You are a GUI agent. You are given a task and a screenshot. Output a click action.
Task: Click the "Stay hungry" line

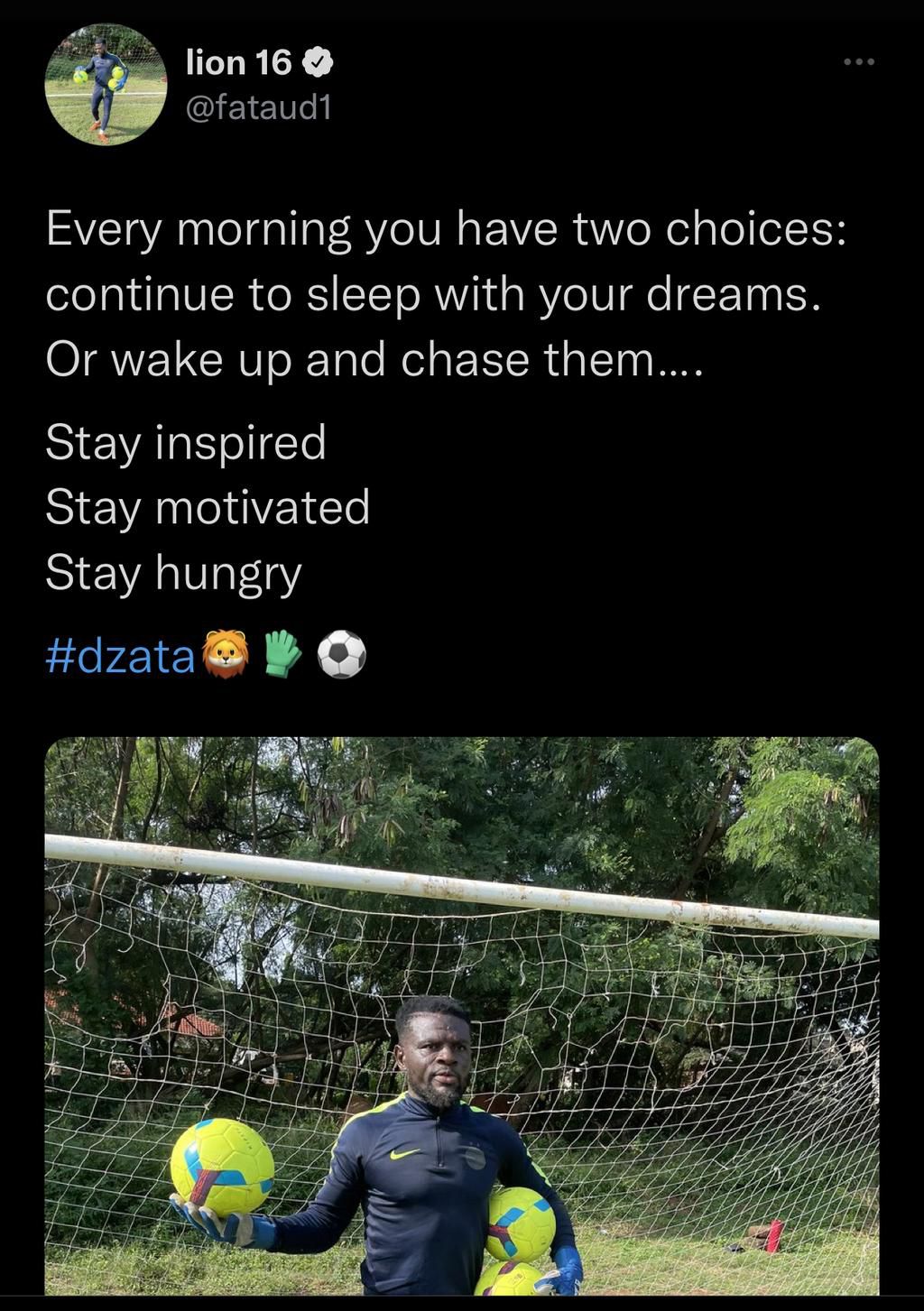tap(173, 572)
